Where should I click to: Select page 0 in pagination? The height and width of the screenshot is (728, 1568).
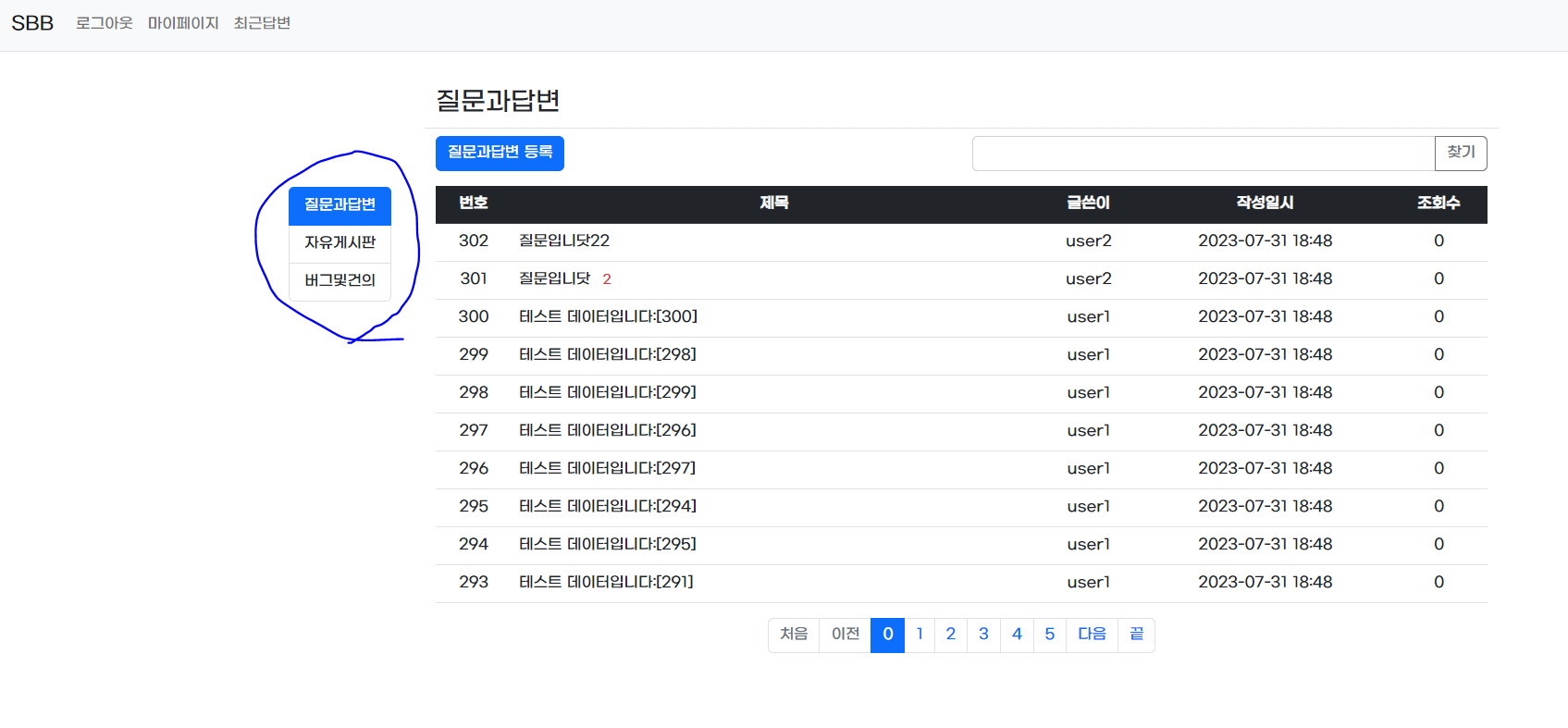pyautogui.click(x=888, y=635)
